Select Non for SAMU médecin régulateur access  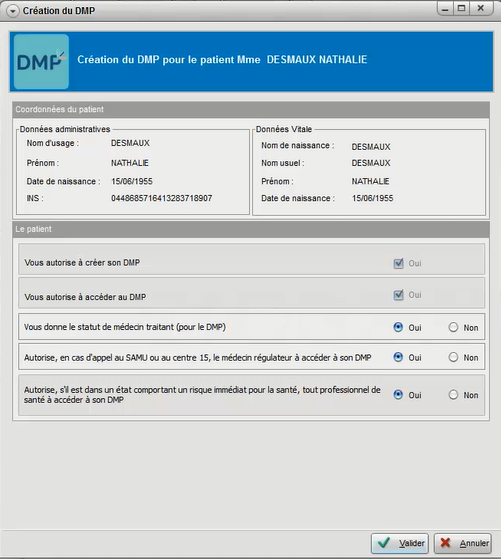point(453,357)
